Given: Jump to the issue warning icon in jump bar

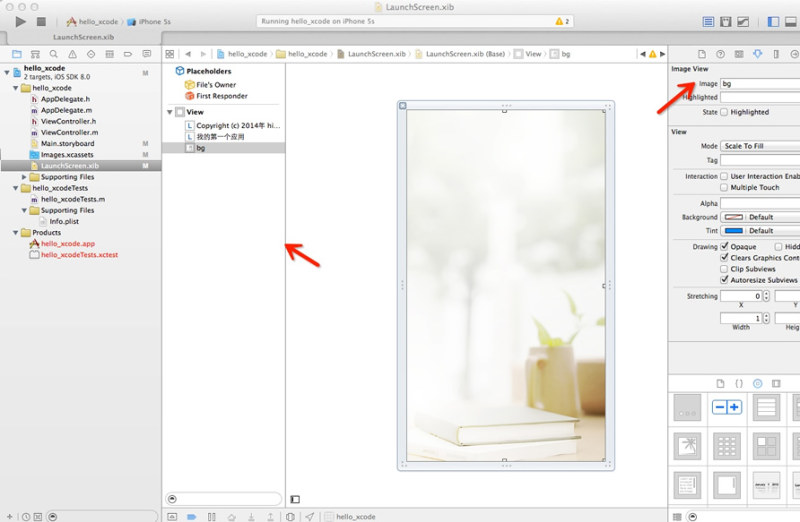Looking at the screenshot, I should [653, 54].
